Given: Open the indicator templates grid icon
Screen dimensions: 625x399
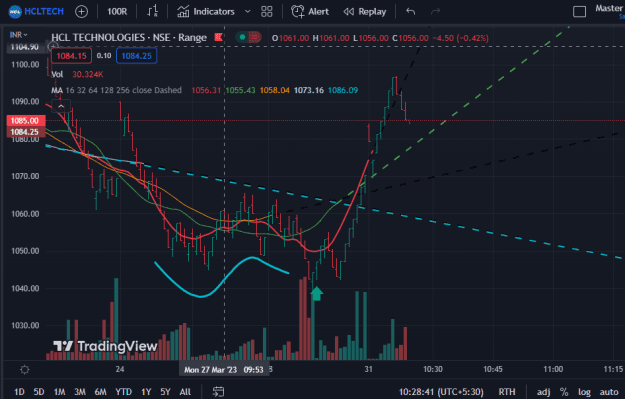Looking at the screenshot, I should [x=267, y=12].
